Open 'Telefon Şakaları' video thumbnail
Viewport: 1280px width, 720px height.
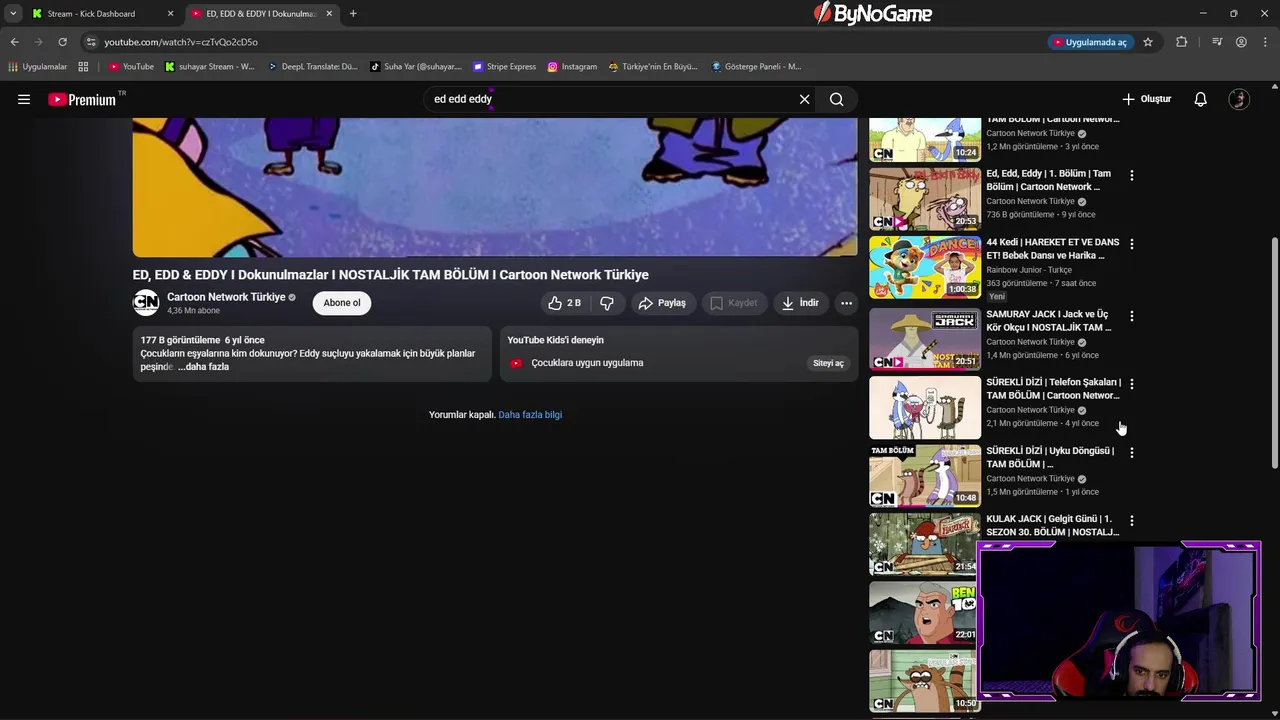point(925,408)
